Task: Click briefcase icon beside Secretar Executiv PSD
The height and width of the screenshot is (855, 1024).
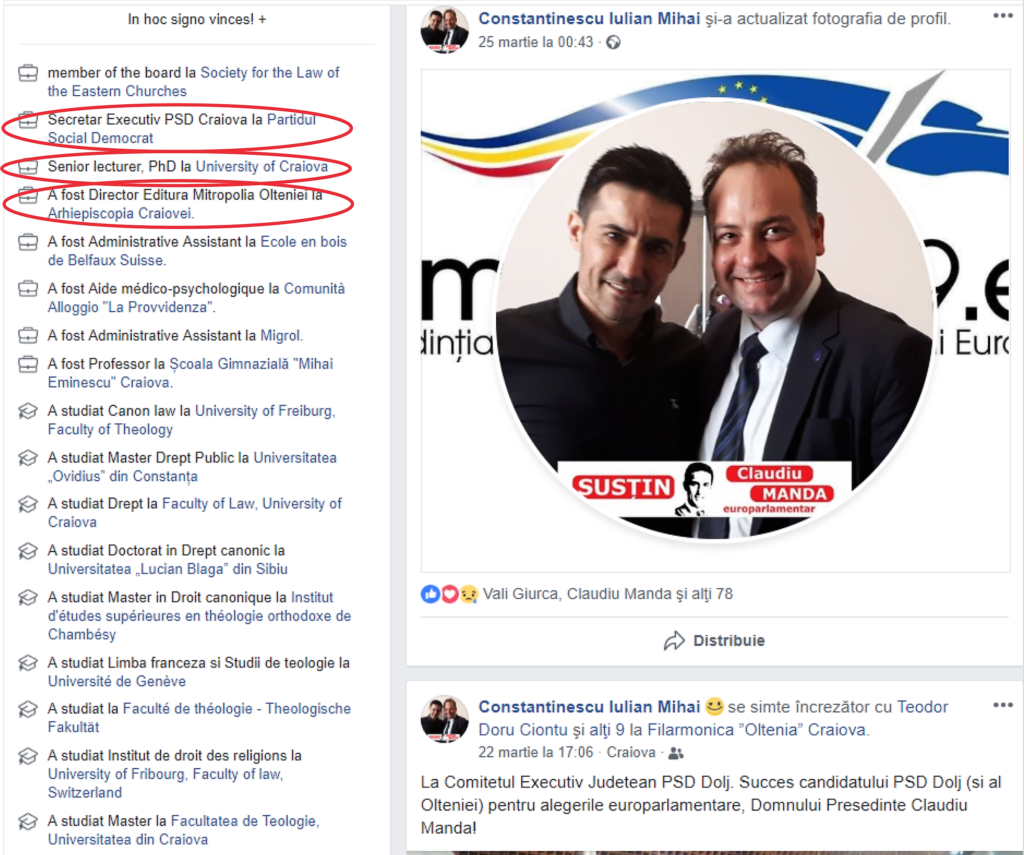Action: (27, 120)
